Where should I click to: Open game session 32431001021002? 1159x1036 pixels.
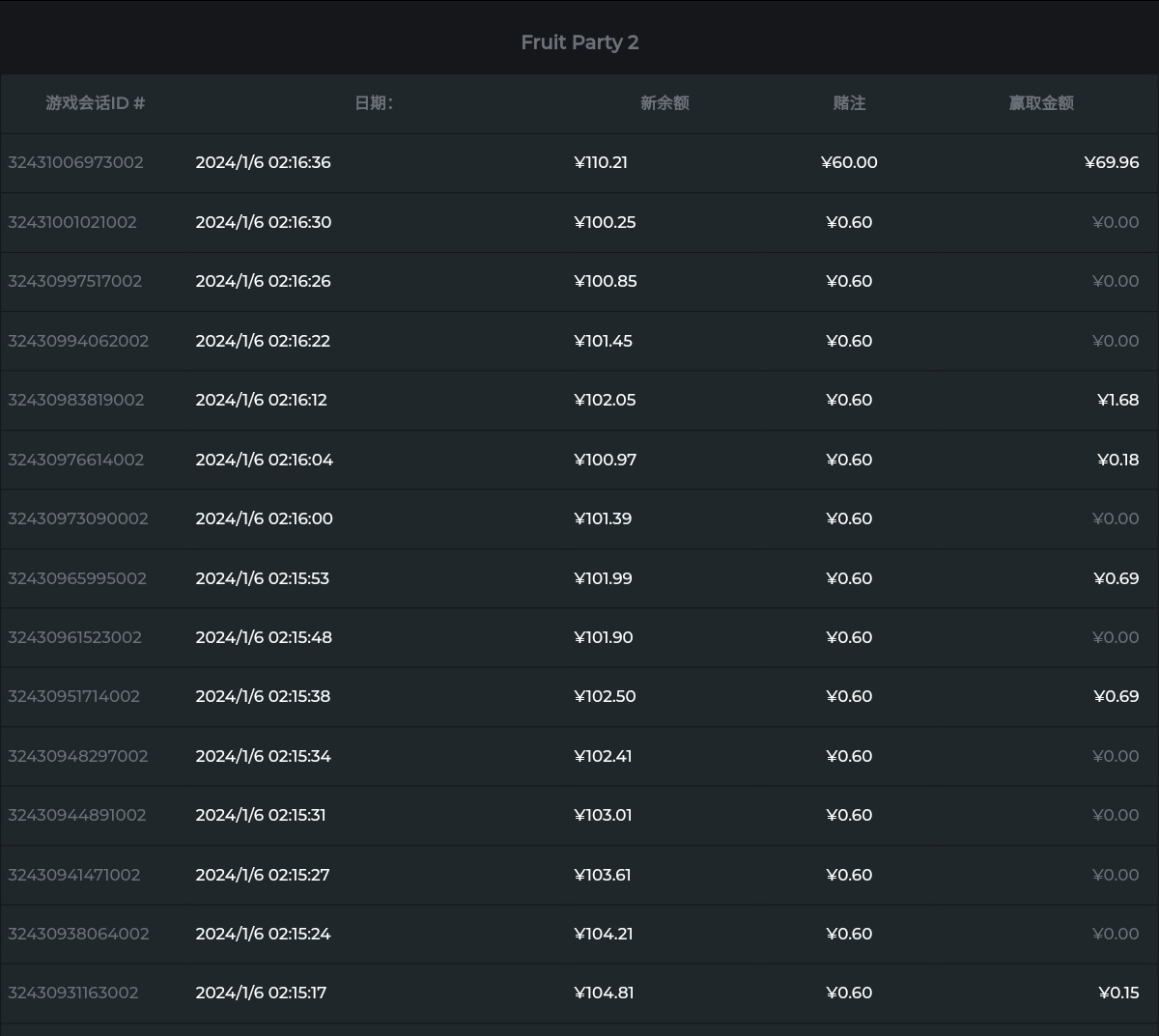(x=72, y=222)
